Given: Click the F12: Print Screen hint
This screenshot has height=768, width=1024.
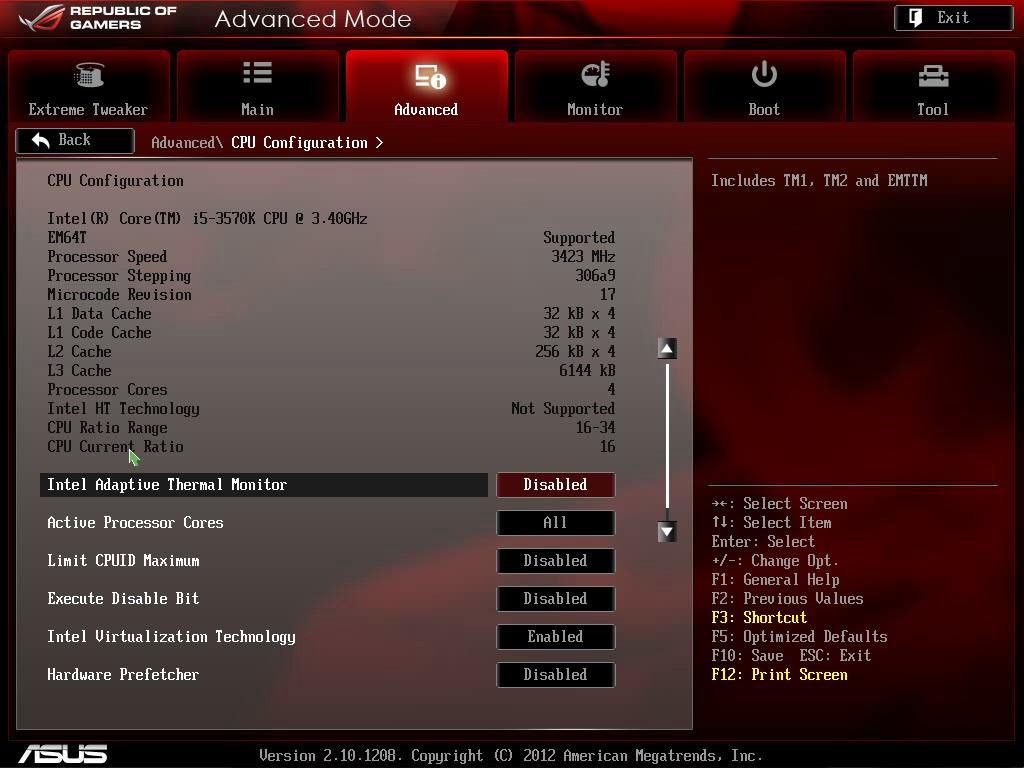Looking at the screenshot, I should coord(779,675).
